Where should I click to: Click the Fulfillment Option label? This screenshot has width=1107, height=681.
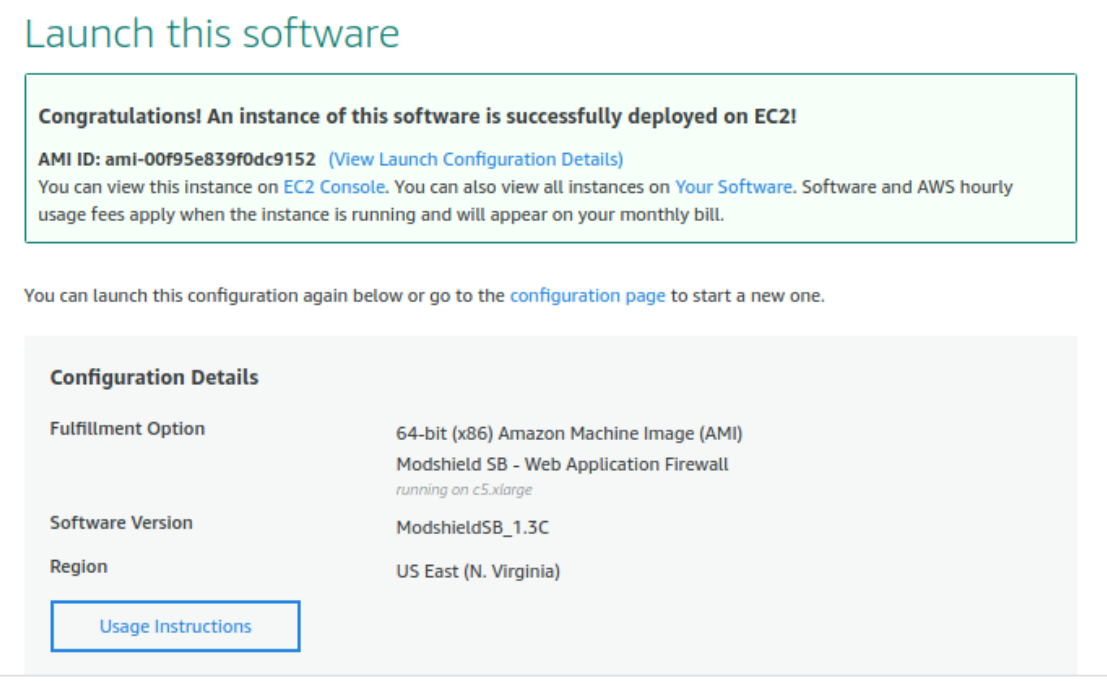[127, 429]
